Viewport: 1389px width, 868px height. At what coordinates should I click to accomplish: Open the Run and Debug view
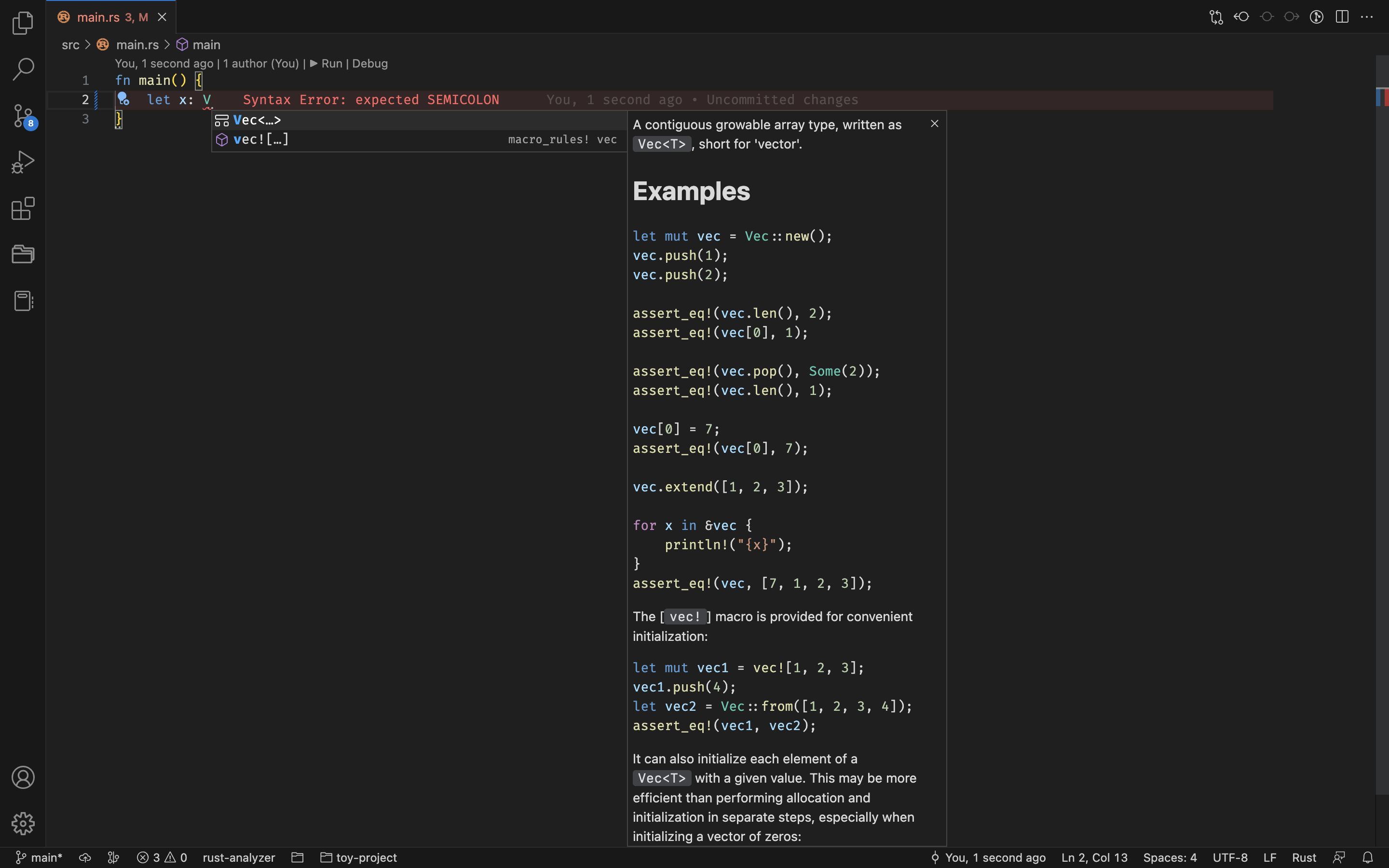coord(23,162)
